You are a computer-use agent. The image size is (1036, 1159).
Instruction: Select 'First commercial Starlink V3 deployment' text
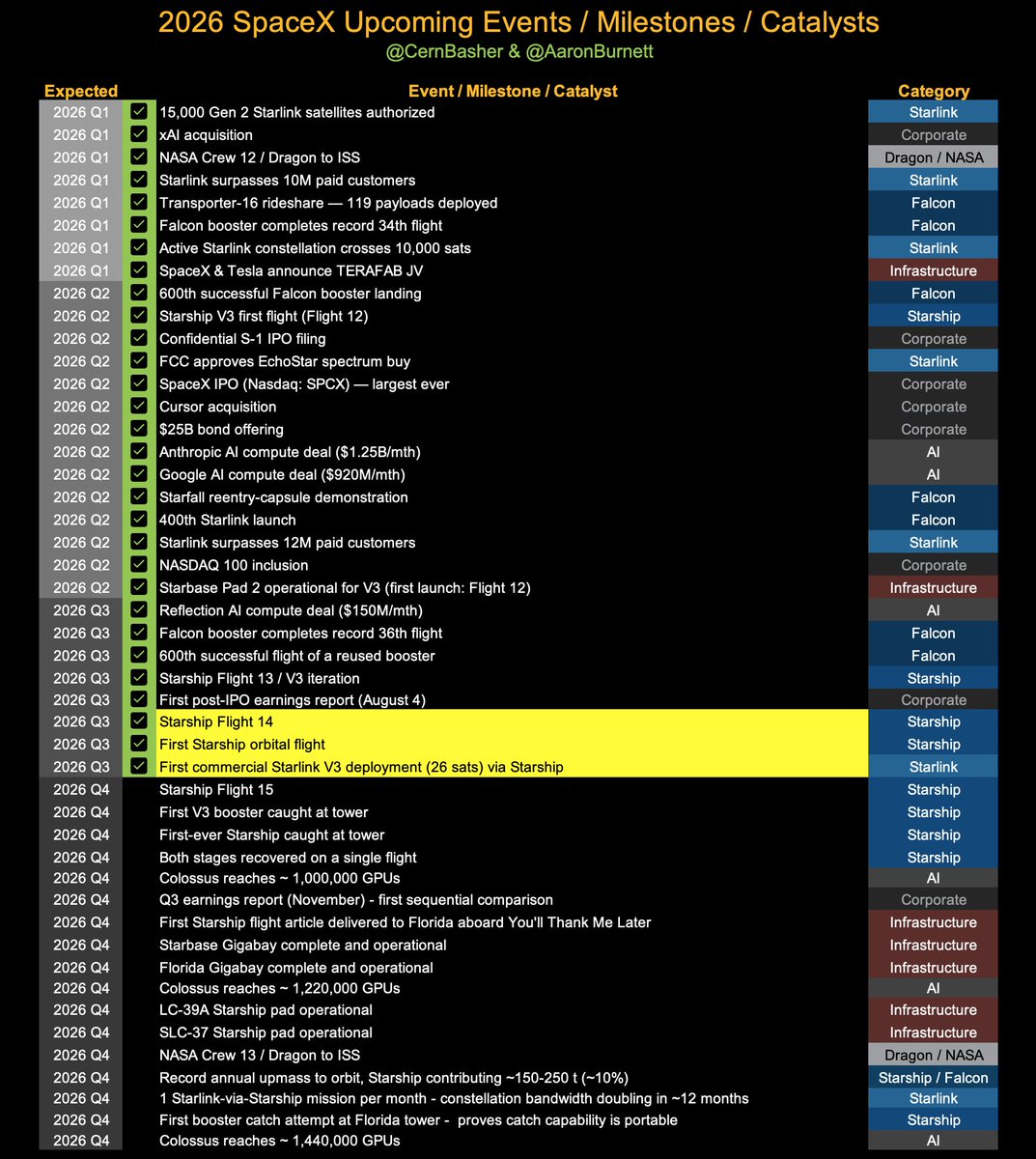point(361,767)
